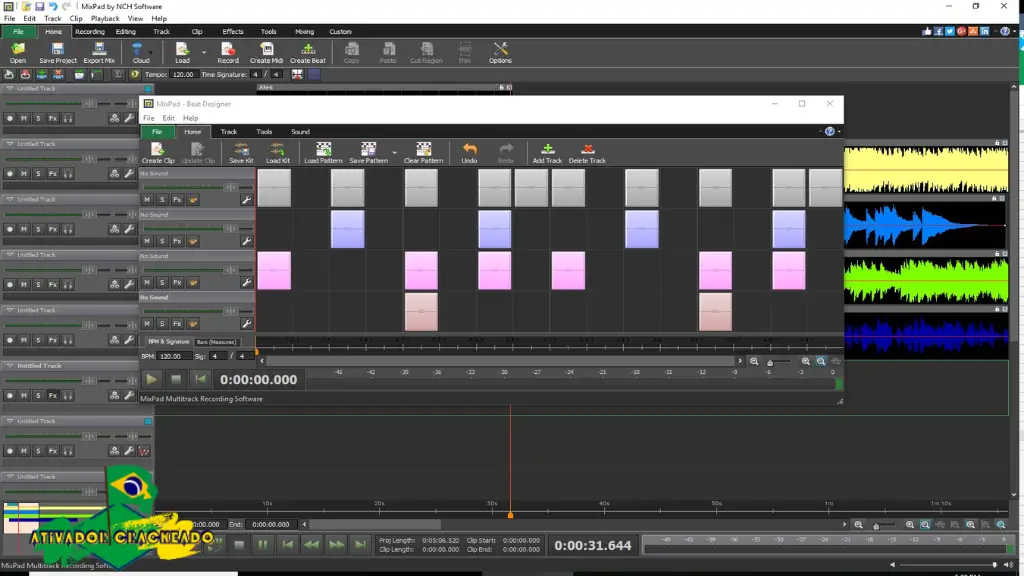Switch to Mixing tab in MixPad
The width and height of the screenshot is (1024, 576).
pos(304,31)
